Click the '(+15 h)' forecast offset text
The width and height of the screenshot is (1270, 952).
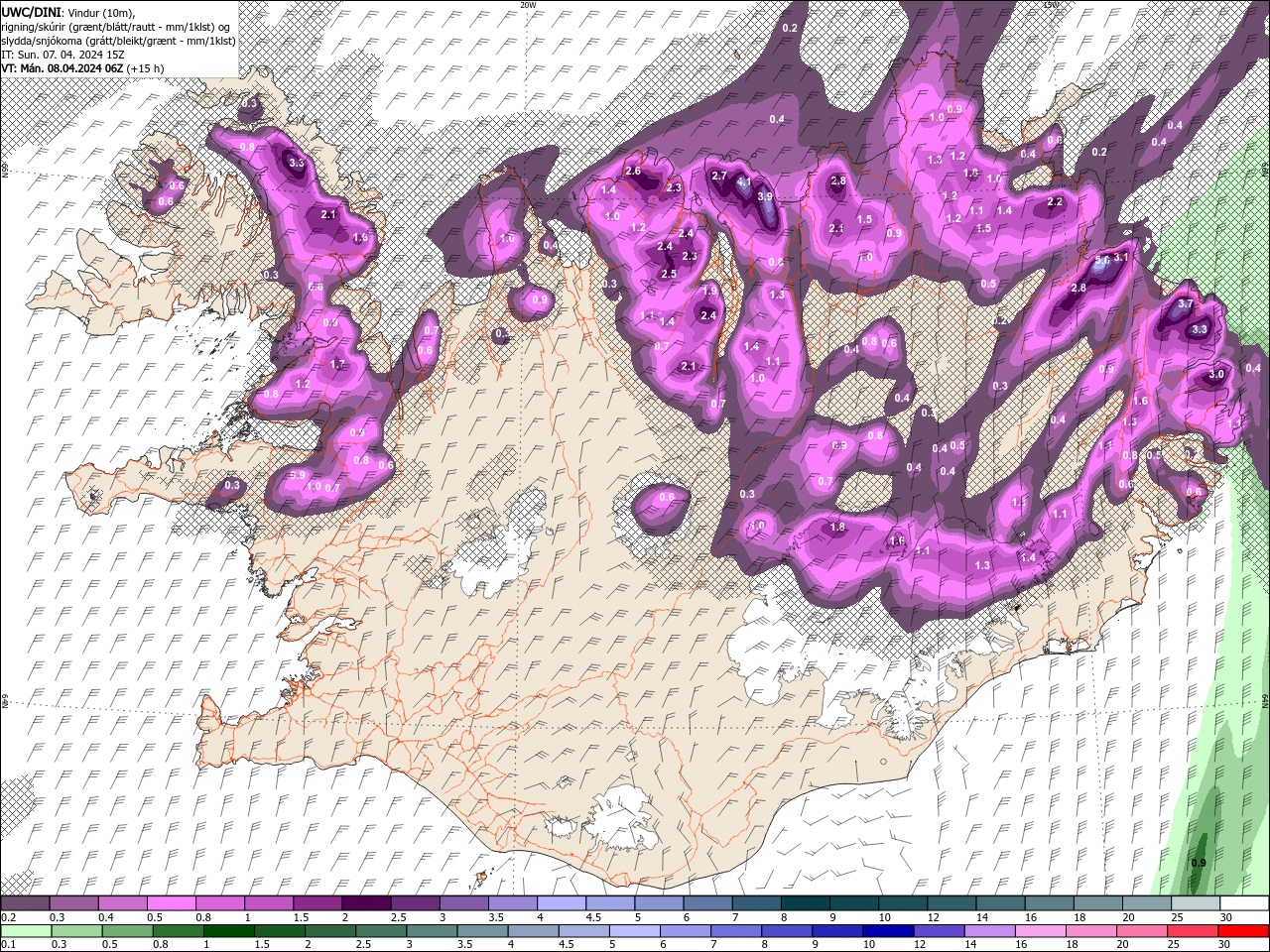coord(145,67)
